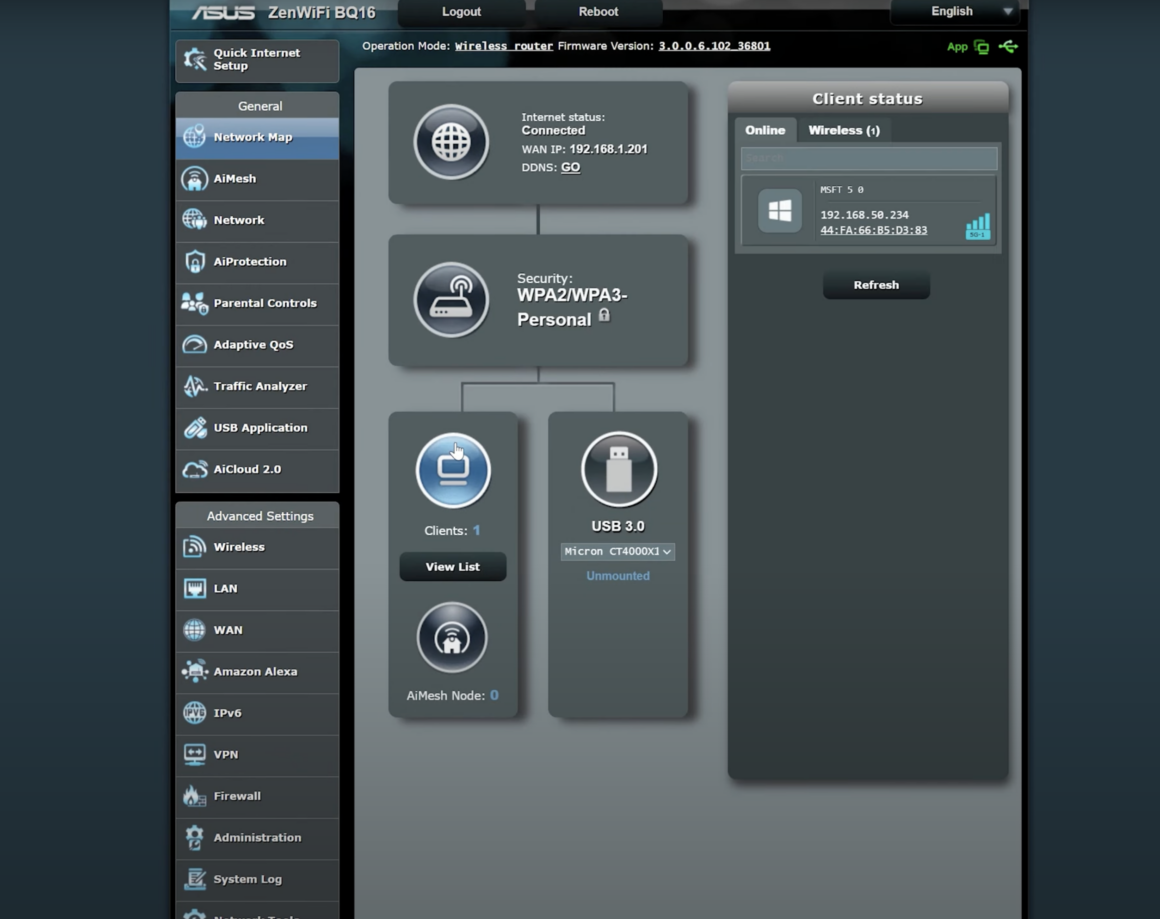Screen dimensions: 1160x919
Task: Click the client search input field
Action: tap(869, 158)
